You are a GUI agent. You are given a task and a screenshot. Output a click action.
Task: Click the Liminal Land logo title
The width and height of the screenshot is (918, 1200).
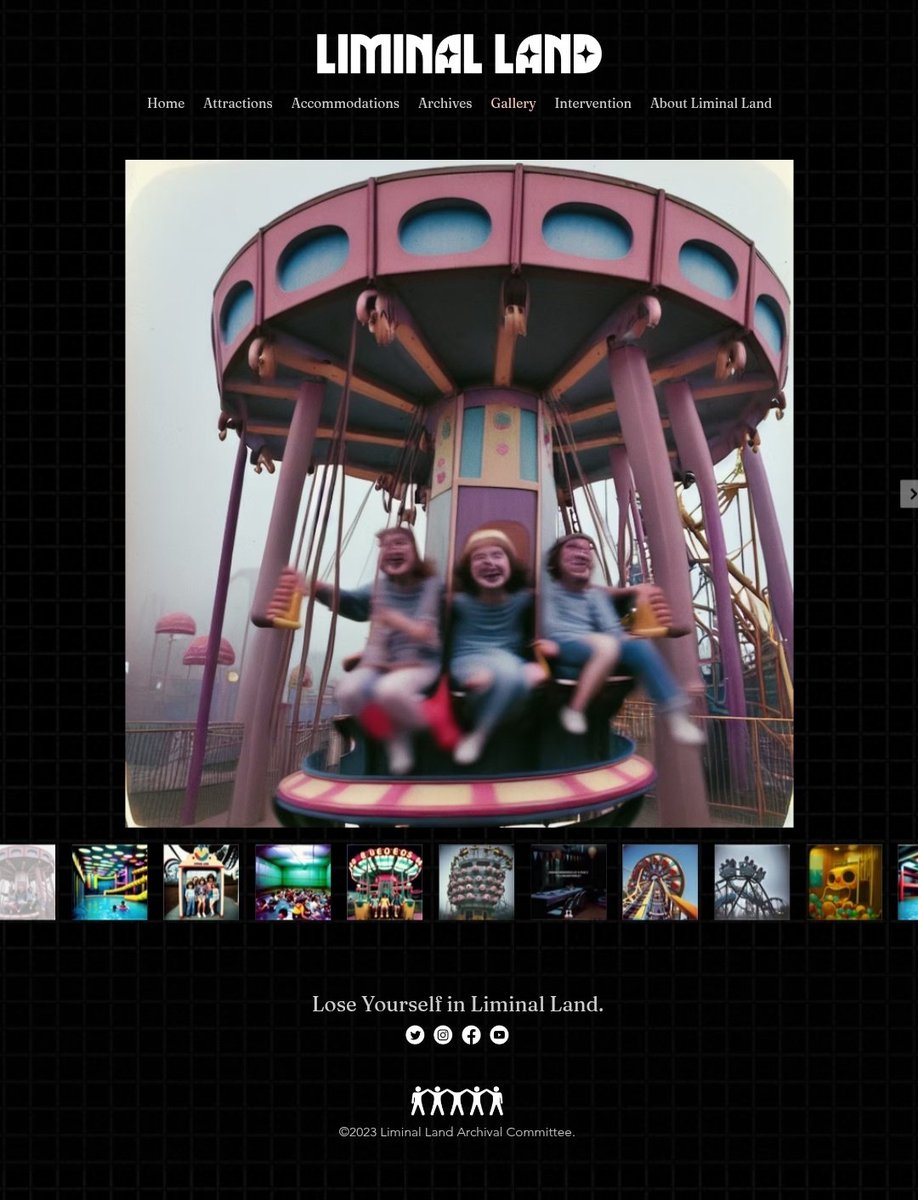[459, 54]
